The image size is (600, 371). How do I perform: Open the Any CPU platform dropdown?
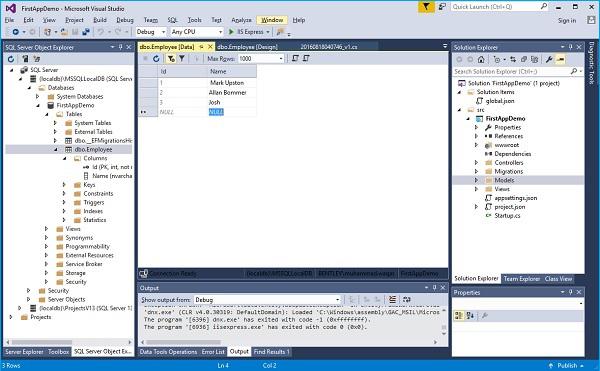(x=220, y=32)
